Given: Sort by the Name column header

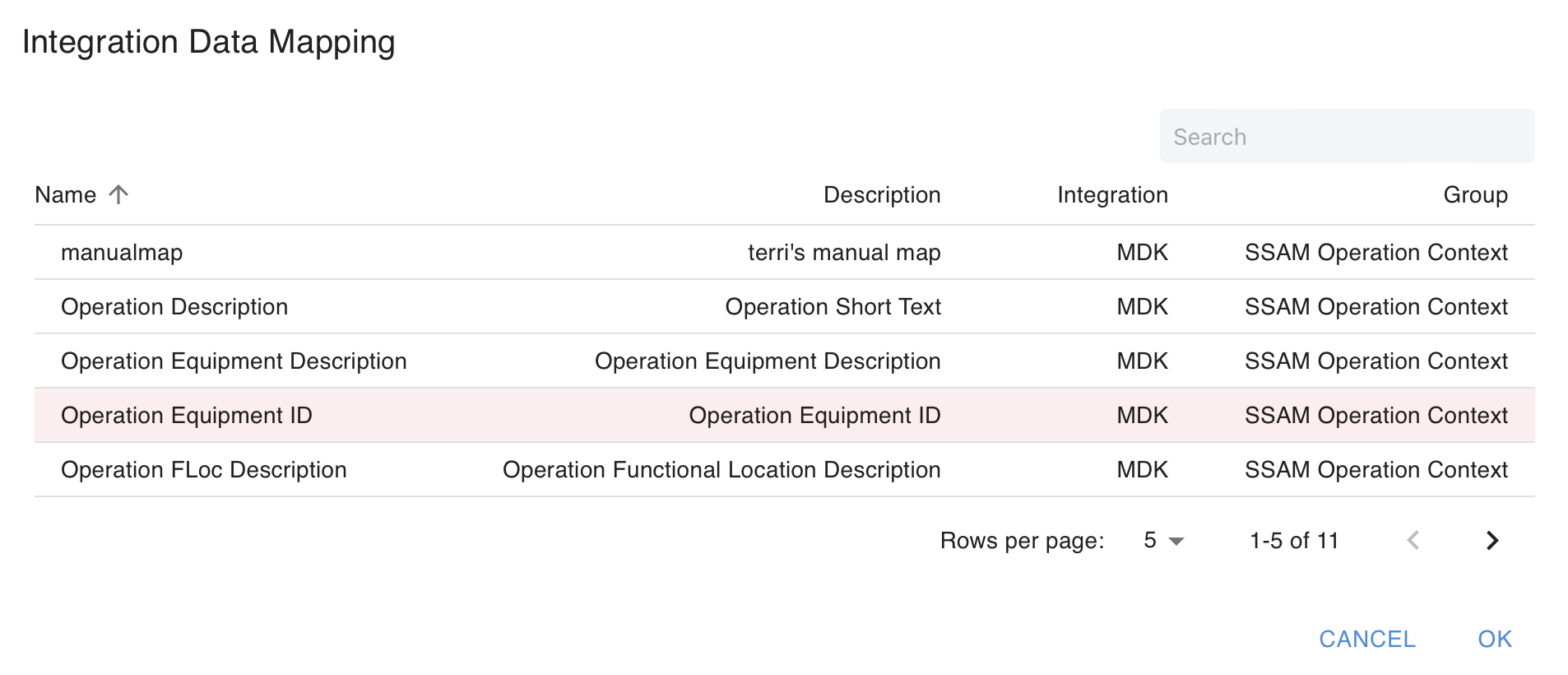Looking at the screenshot, I should pyautogui.click(x=66, y=195).
